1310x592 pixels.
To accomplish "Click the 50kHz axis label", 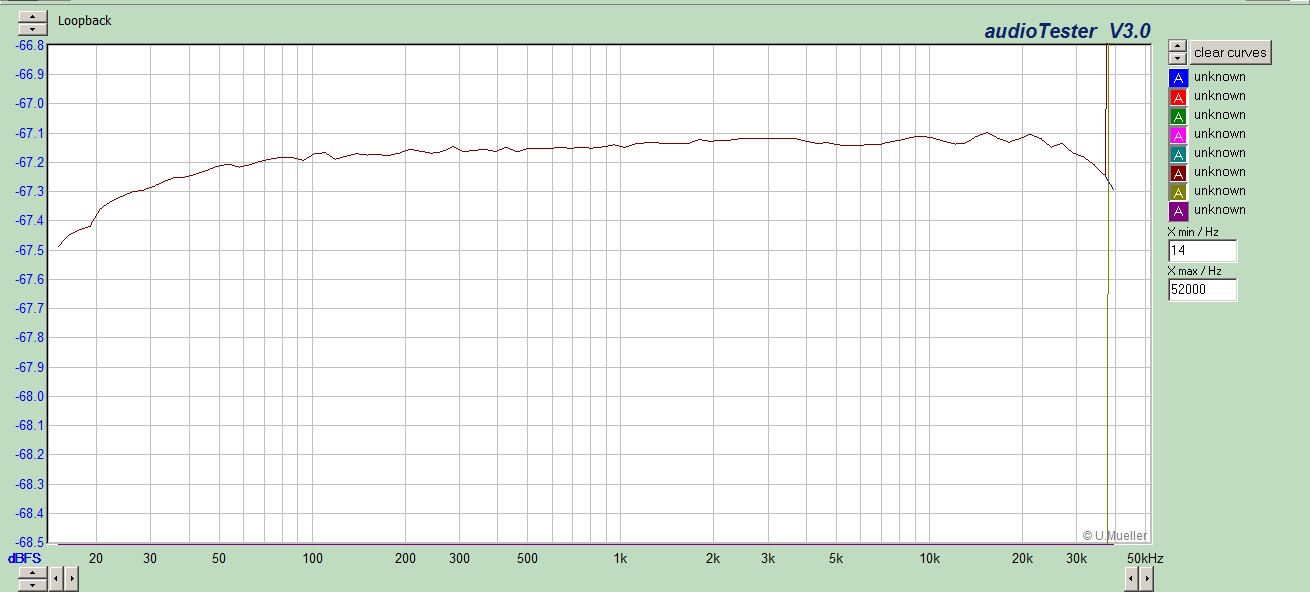I will [x=1146, y=557].
